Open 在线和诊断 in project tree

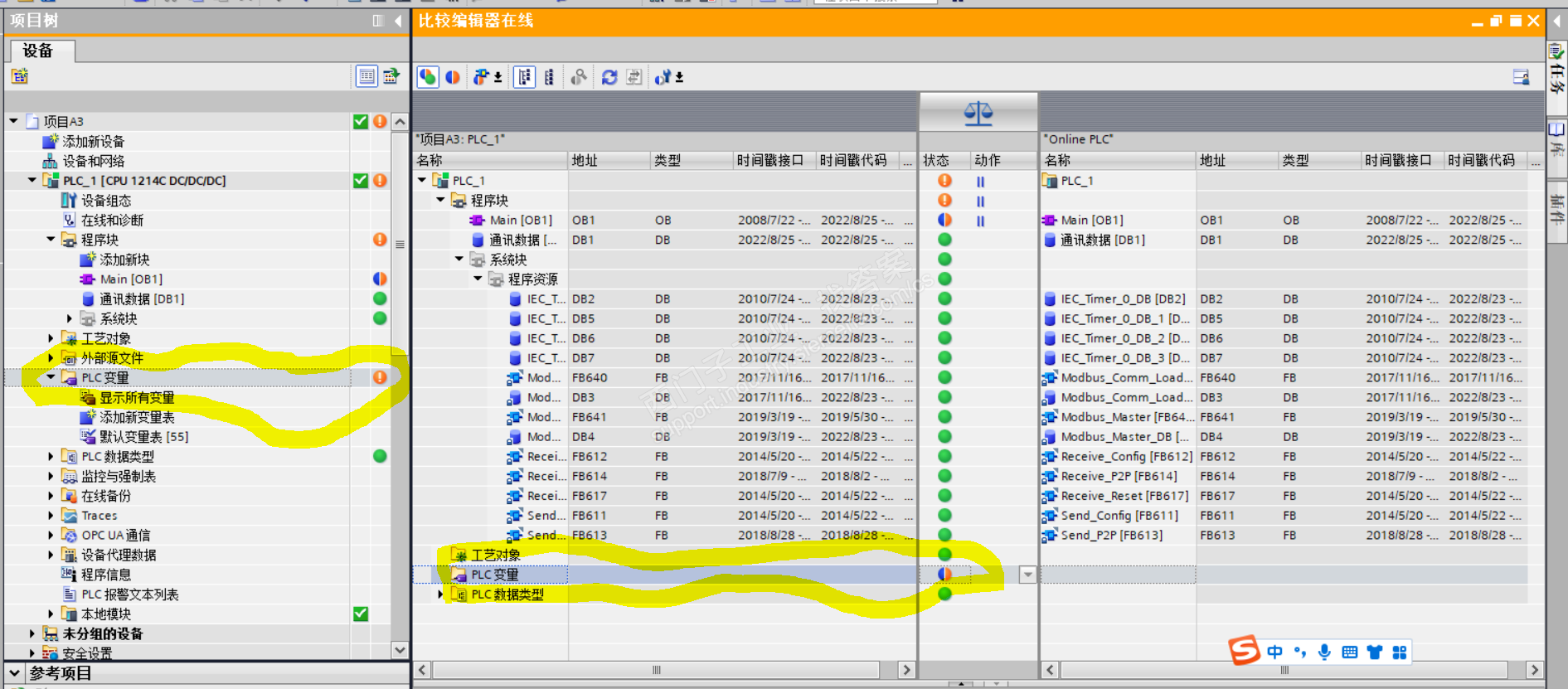(x=112, y=221)
